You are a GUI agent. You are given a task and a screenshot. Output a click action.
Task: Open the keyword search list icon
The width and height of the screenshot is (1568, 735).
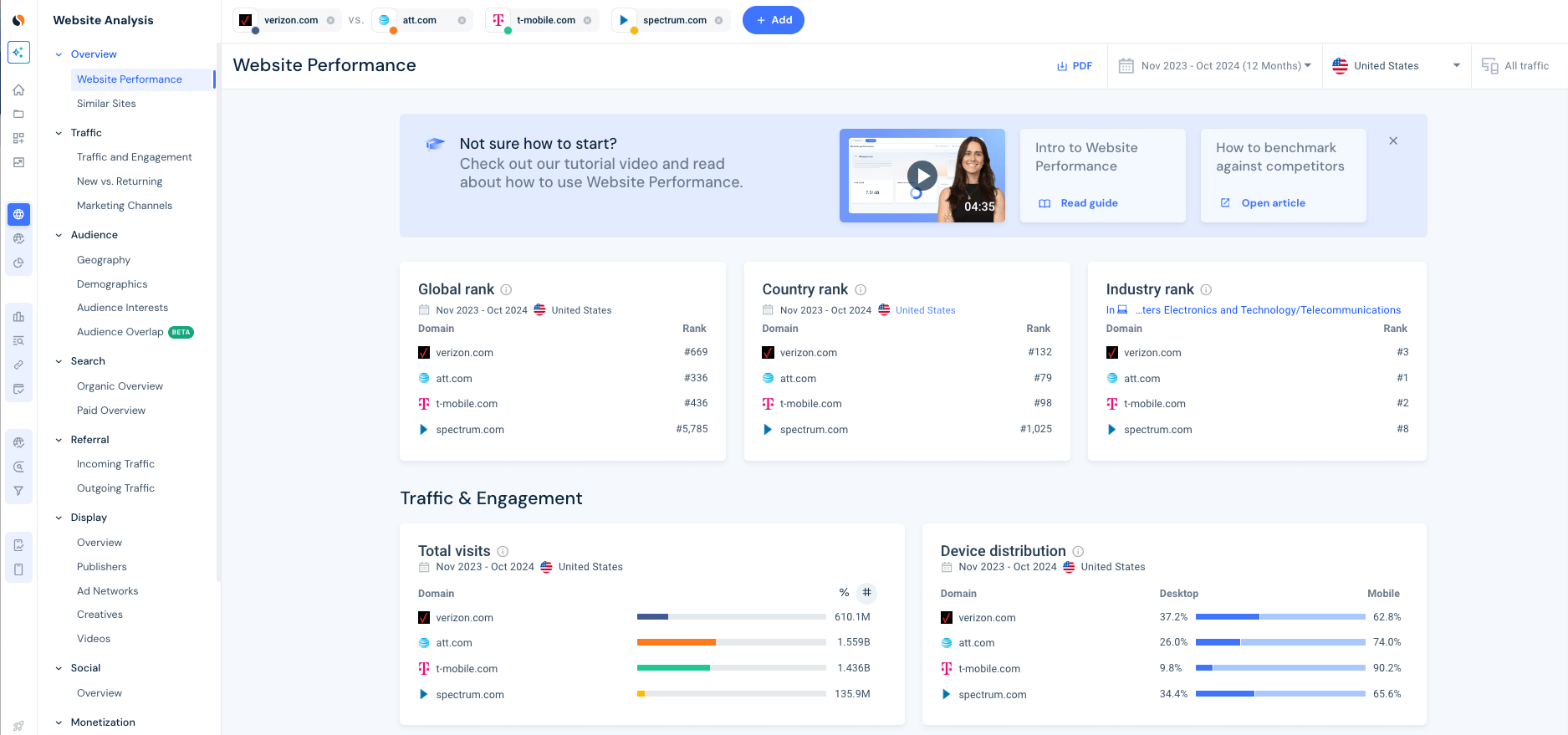coord(18,340)
